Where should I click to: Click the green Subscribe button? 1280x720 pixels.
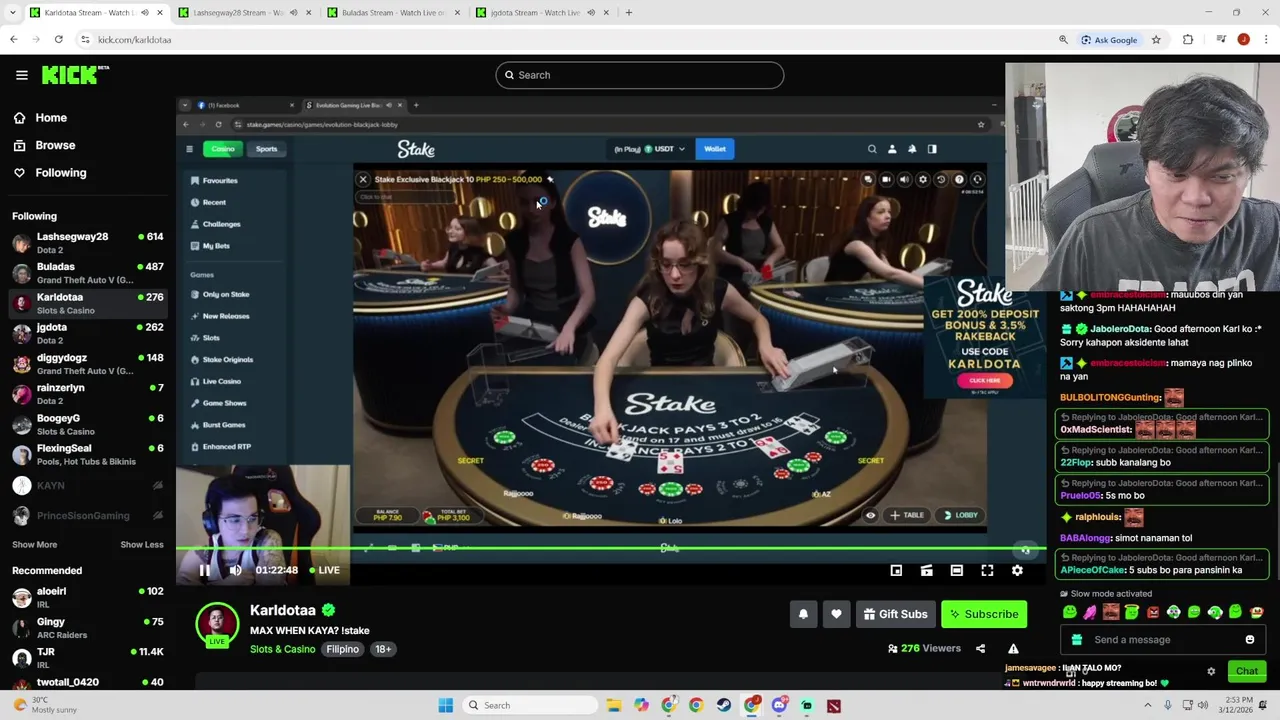click(x=984, y=614)
